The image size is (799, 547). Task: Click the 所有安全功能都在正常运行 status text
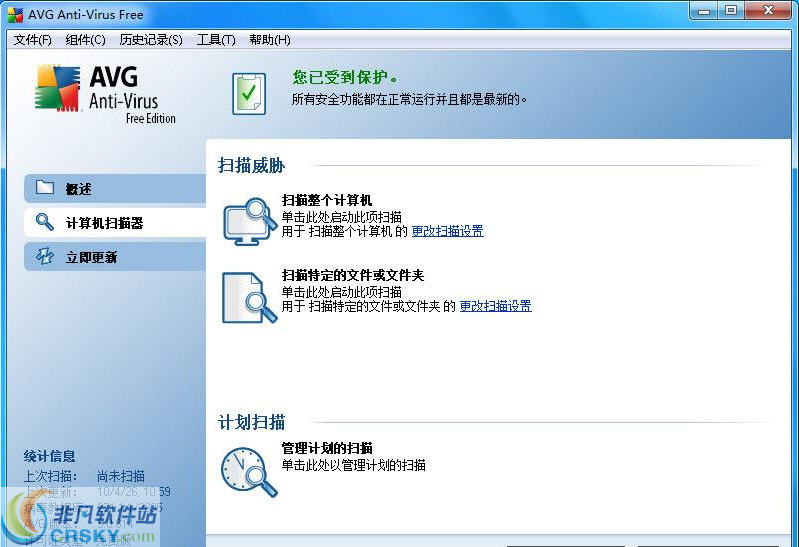[409, 99]
